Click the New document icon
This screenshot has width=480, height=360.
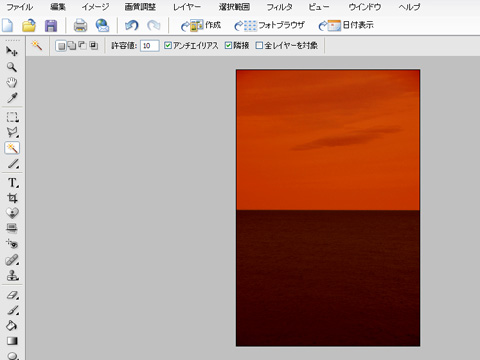[x=8, y=25]
